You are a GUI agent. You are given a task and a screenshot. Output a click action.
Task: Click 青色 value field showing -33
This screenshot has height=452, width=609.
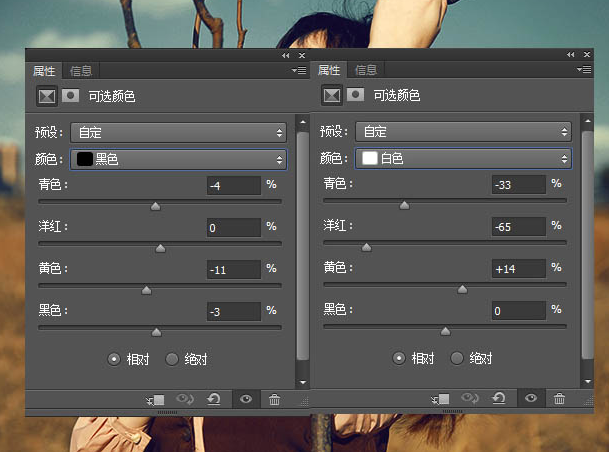(519, 184)
